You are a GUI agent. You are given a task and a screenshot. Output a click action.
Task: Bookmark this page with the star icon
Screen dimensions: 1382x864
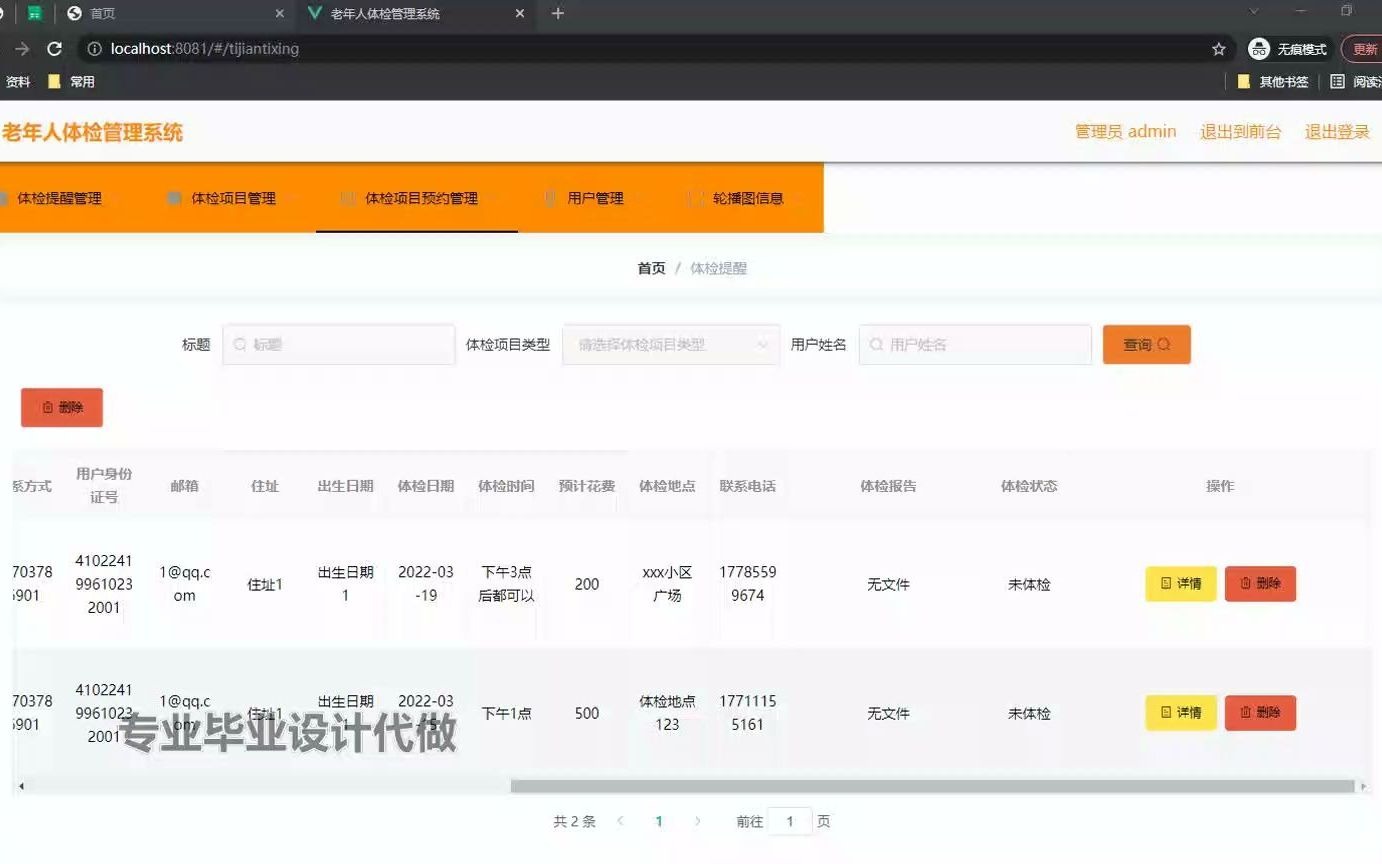pos(1218,49)
